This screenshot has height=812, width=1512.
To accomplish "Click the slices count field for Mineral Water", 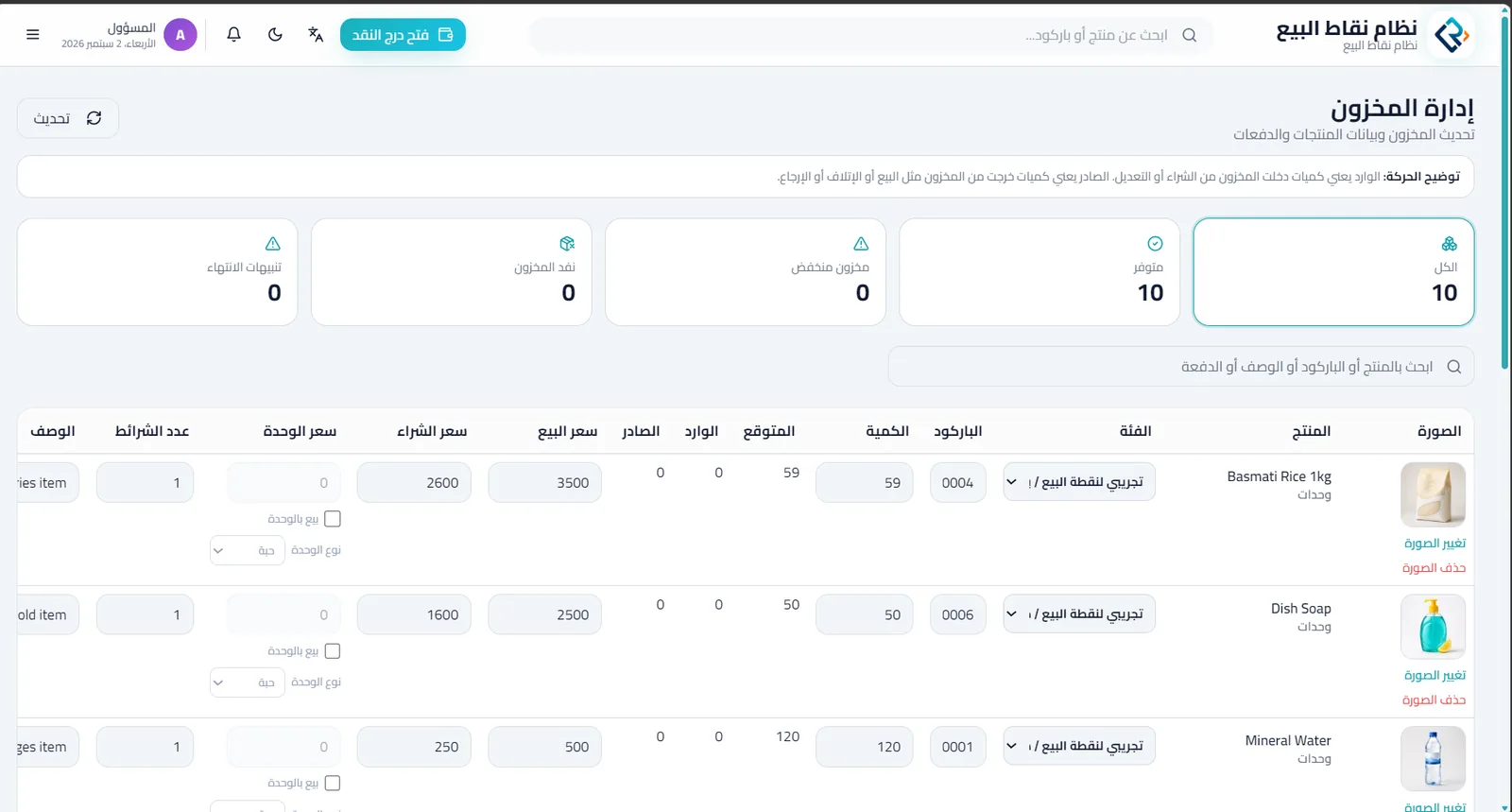I will (146, 748).
